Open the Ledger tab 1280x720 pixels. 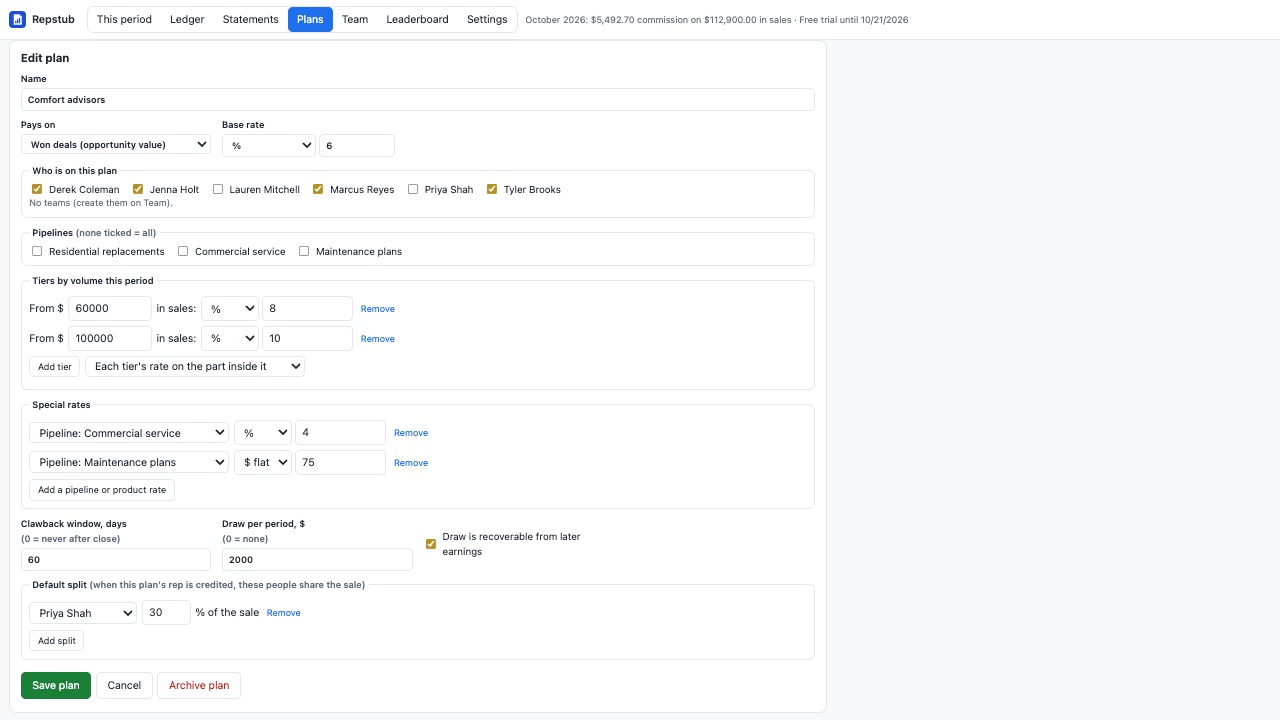(187, 19)
